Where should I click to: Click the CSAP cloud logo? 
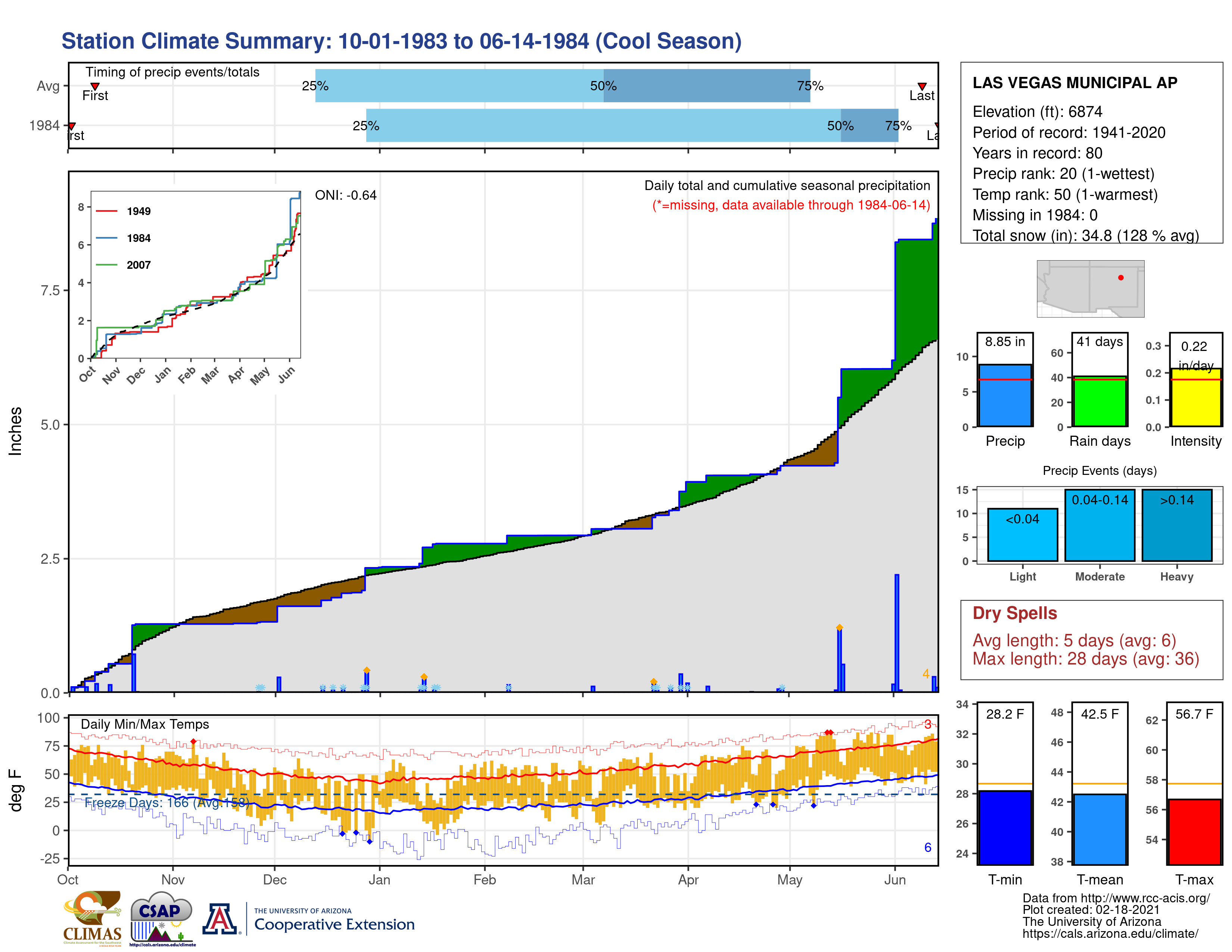162,918
